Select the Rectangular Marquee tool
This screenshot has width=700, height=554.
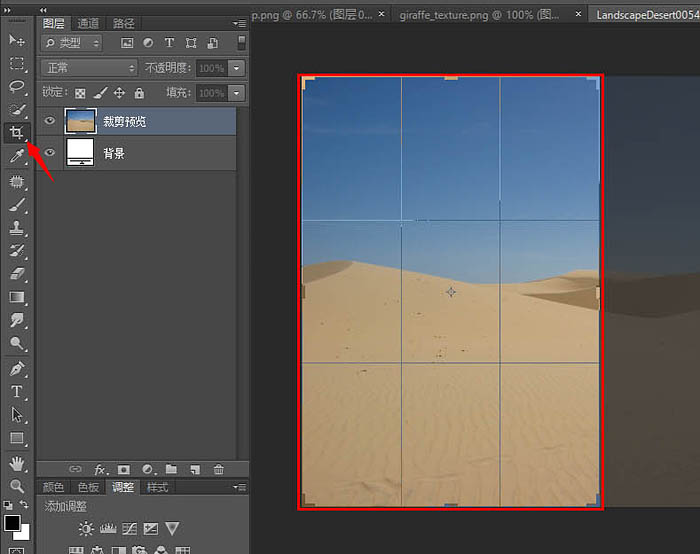coord(17,63)
